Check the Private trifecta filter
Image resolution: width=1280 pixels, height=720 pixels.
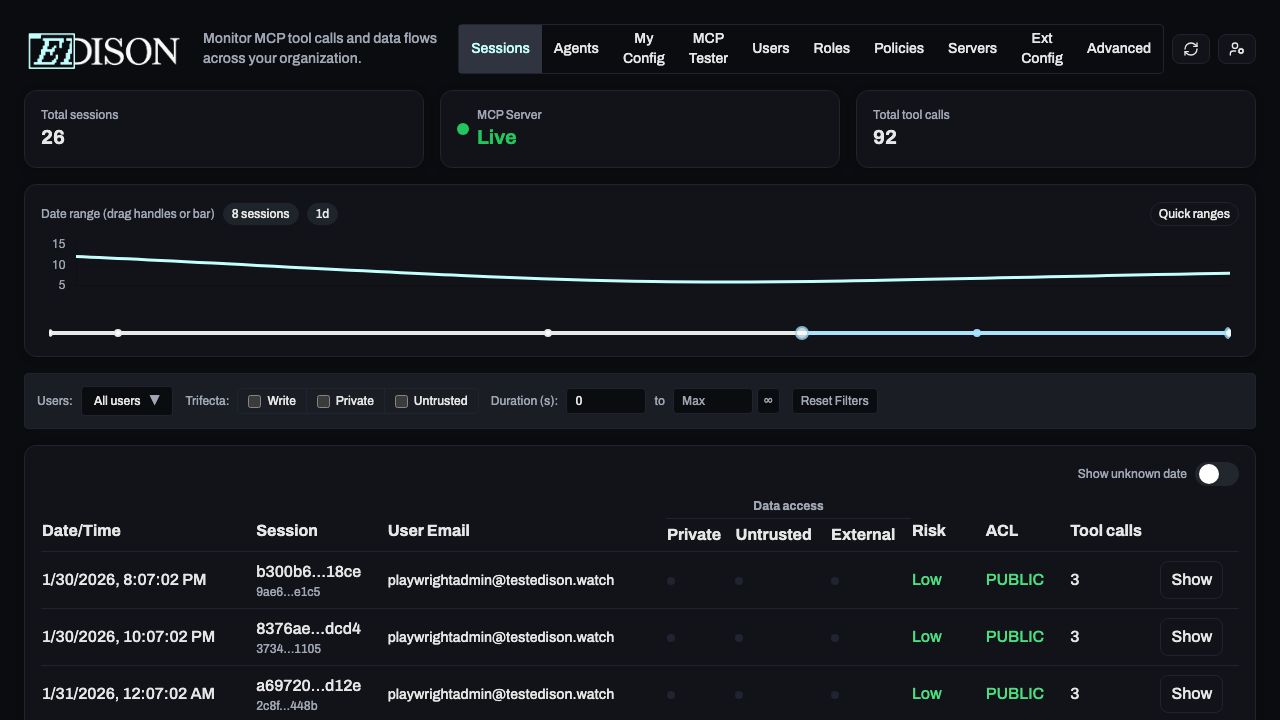pyautogui.click(x=323, y=400)
